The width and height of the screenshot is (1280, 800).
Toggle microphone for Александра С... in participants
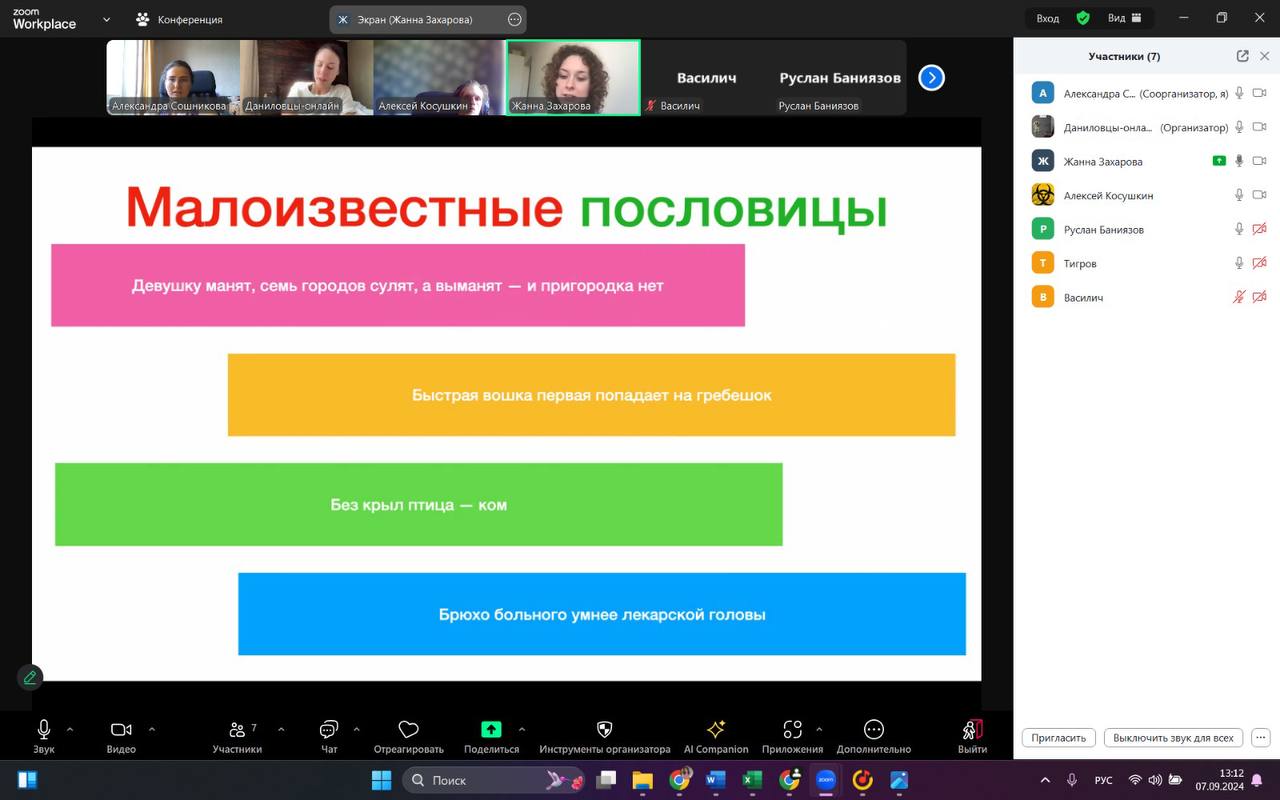[x=1239, y=93]
